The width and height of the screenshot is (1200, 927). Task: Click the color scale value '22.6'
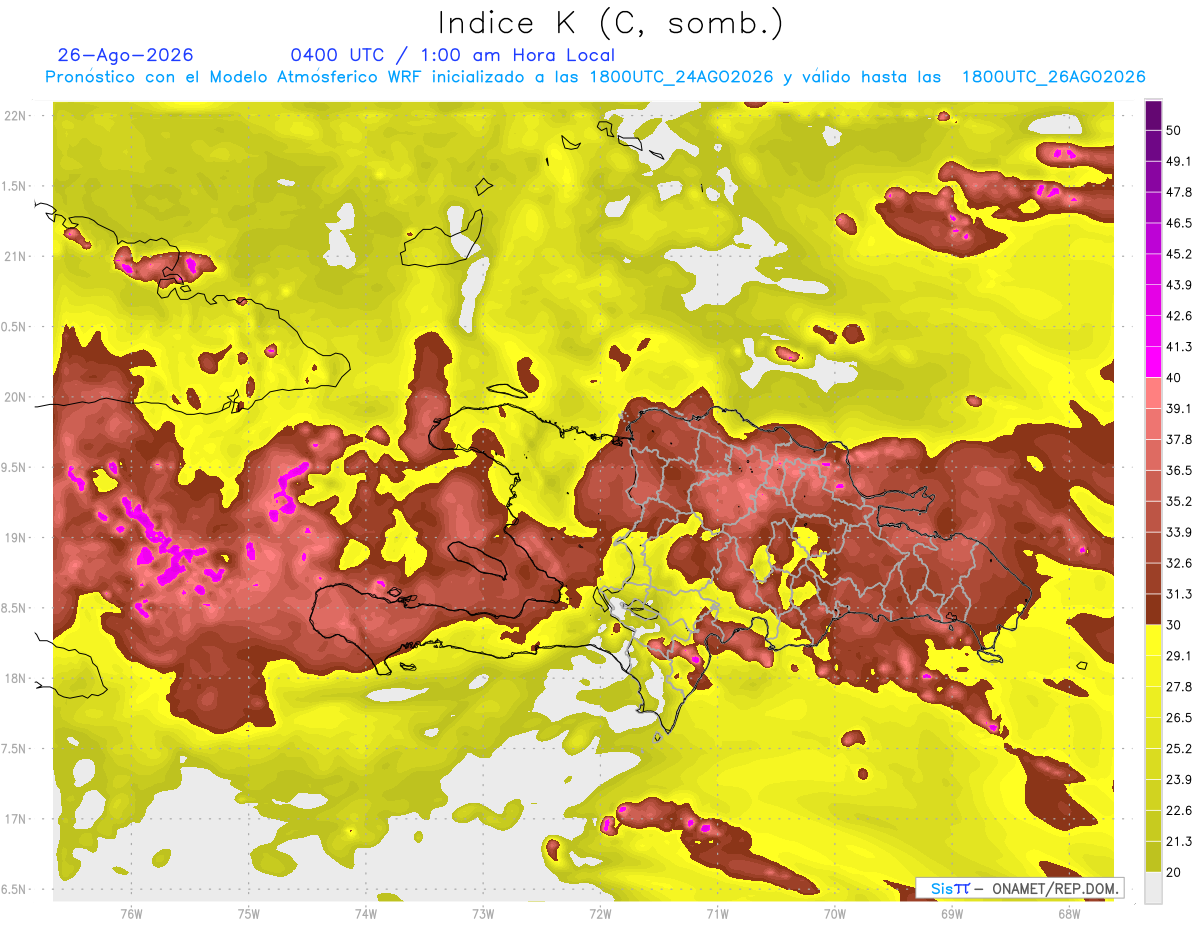click(1178, 810)
